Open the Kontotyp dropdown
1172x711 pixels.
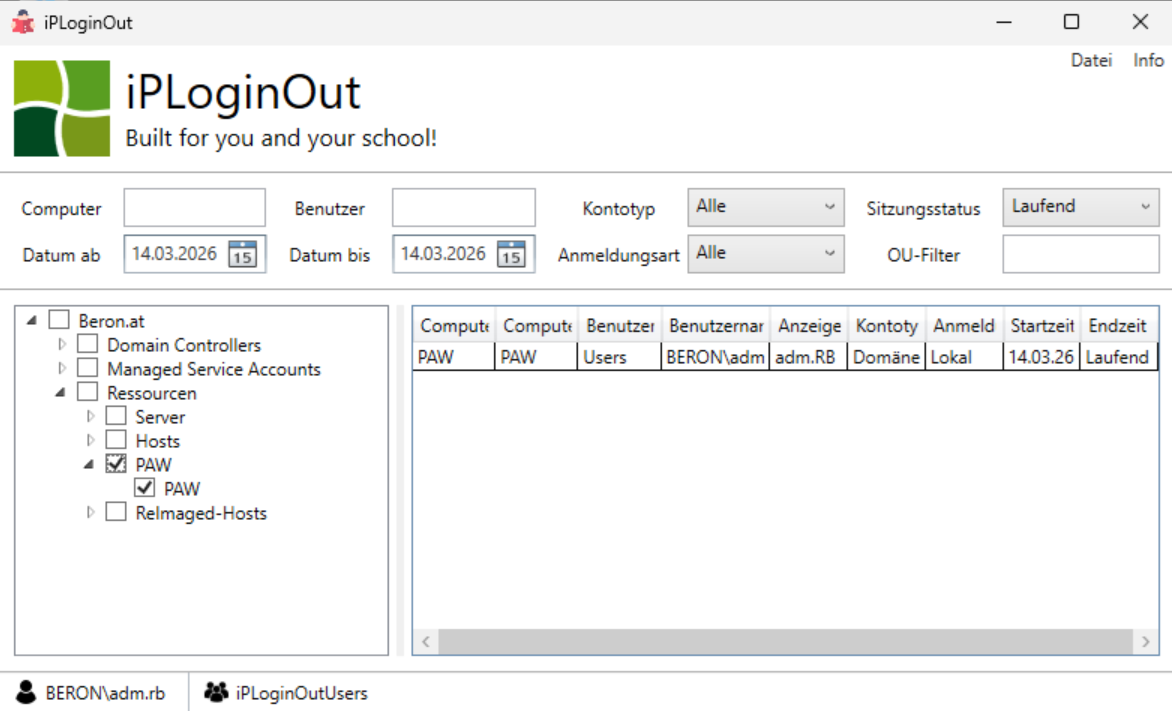click(766, 207)
